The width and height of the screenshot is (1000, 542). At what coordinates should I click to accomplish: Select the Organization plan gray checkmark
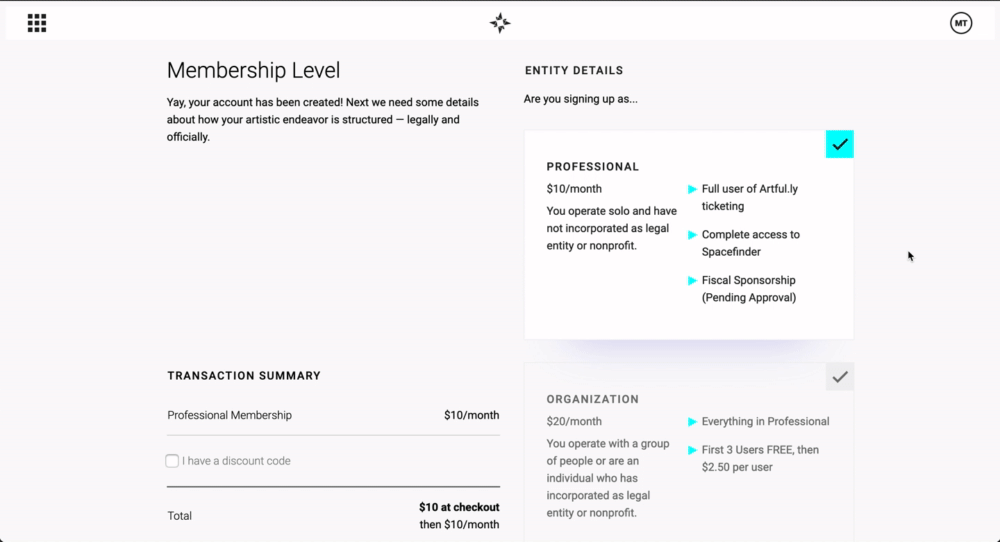point(839,377)
